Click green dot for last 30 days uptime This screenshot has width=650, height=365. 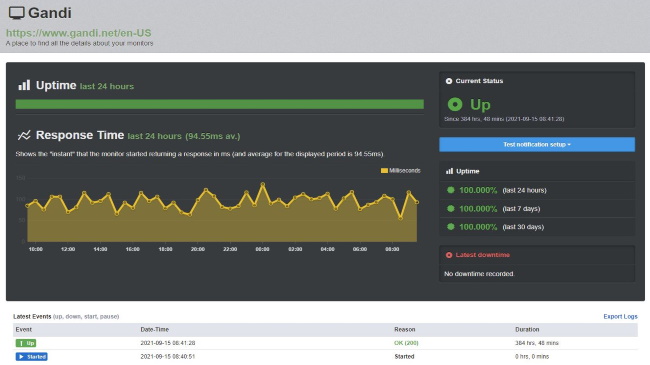451,226
